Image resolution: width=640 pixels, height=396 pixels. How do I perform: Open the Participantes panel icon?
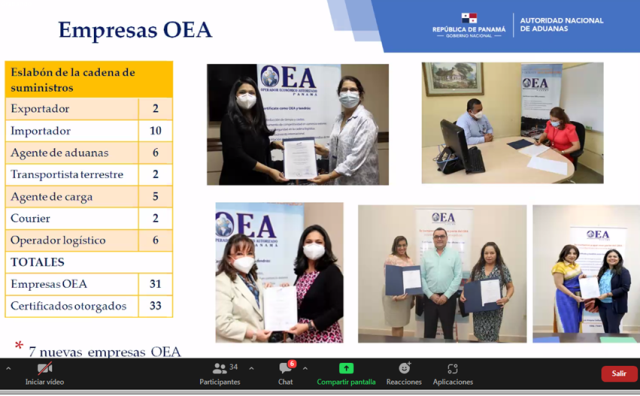[x=220, y=369]
